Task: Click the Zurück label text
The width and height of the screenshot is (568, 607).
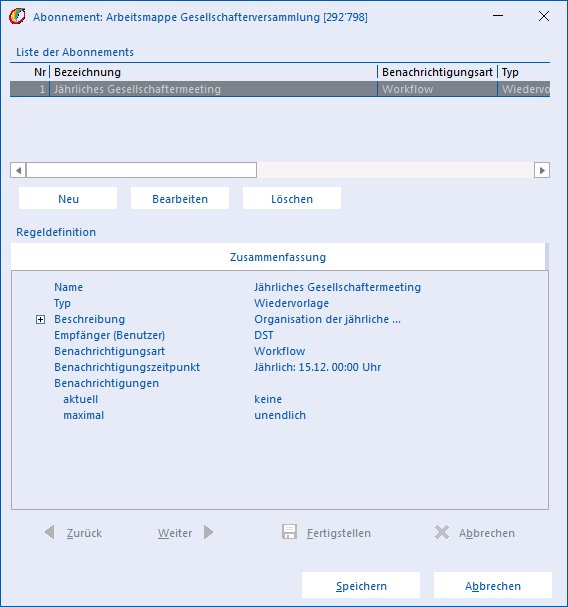Action: 84,533
